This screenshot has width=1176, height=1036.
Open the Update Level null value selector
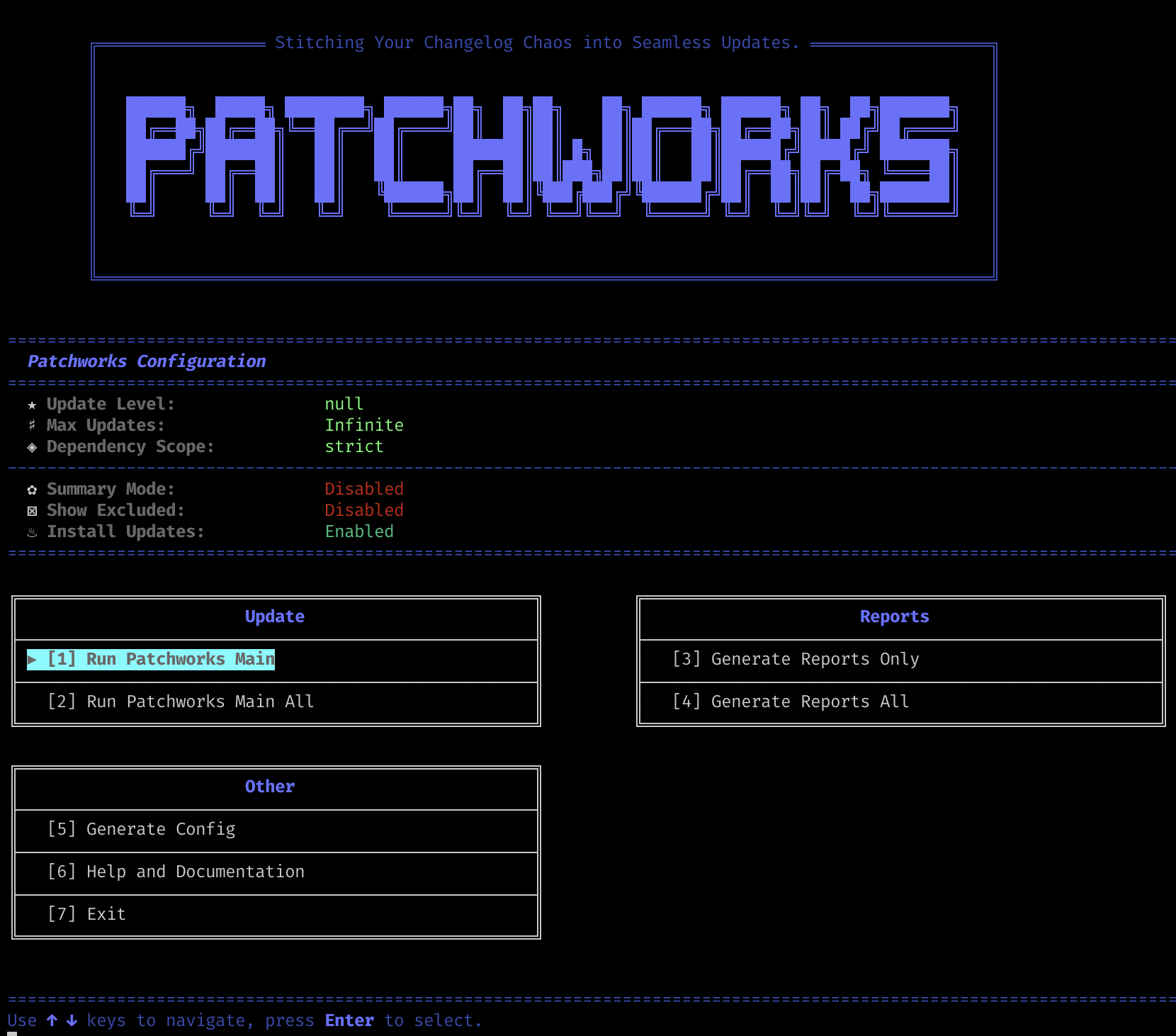pos(344,404)
